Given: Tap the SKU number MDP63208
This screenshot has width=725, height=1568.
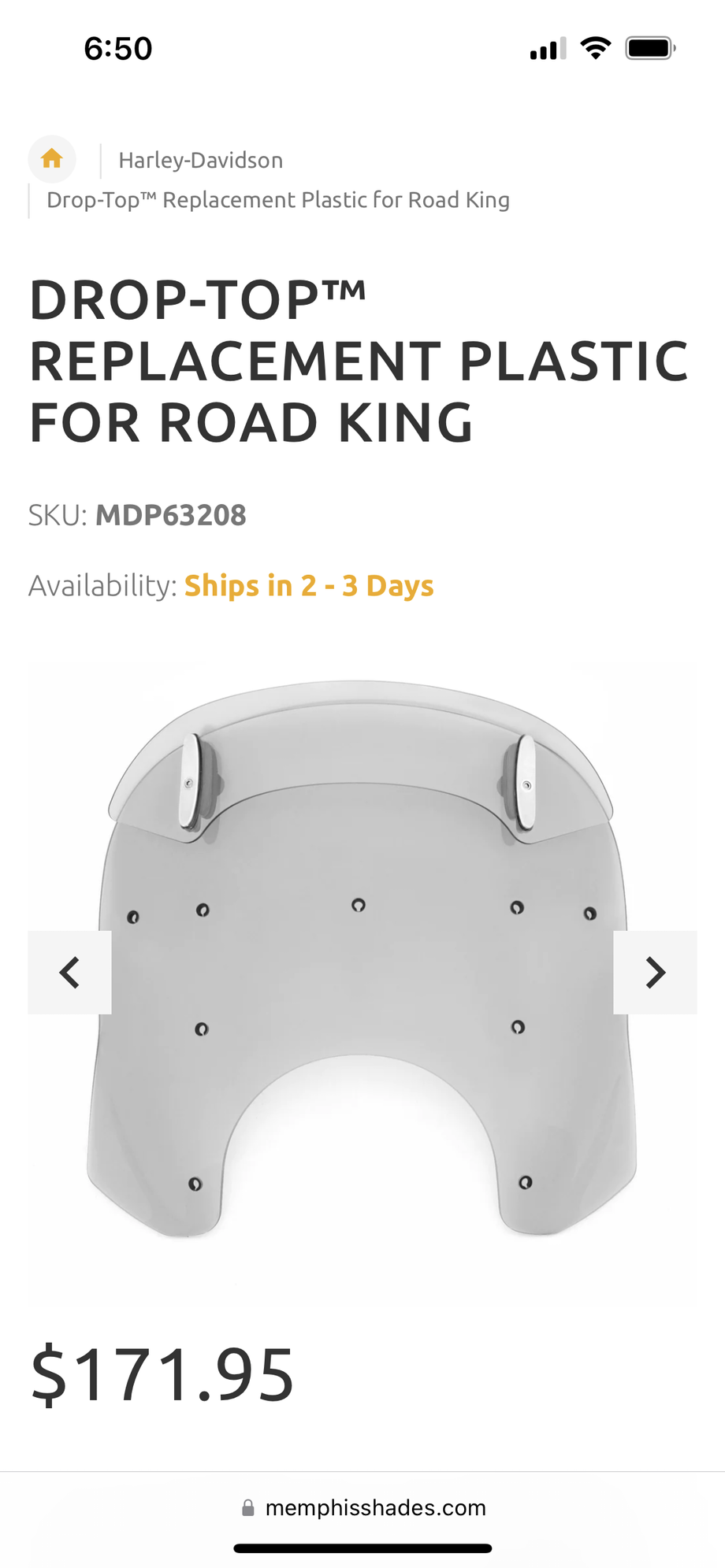Looking at the screenshot, I should (x=171, y=515).
